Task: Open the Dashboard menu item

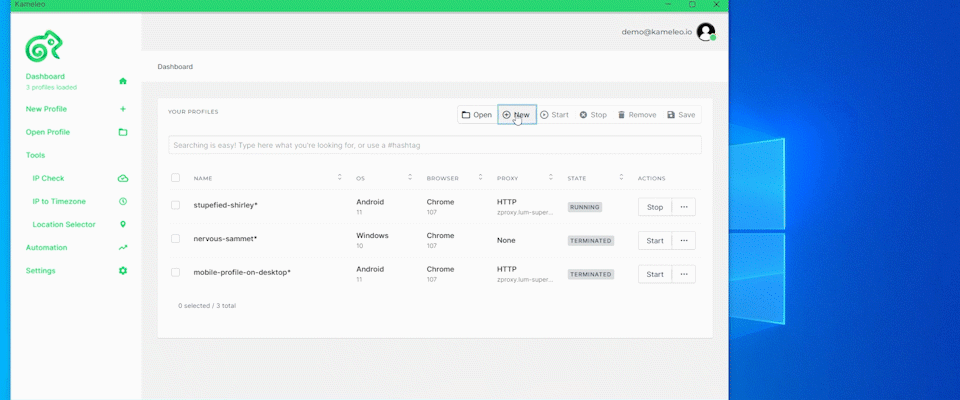Action: (45, 77)
